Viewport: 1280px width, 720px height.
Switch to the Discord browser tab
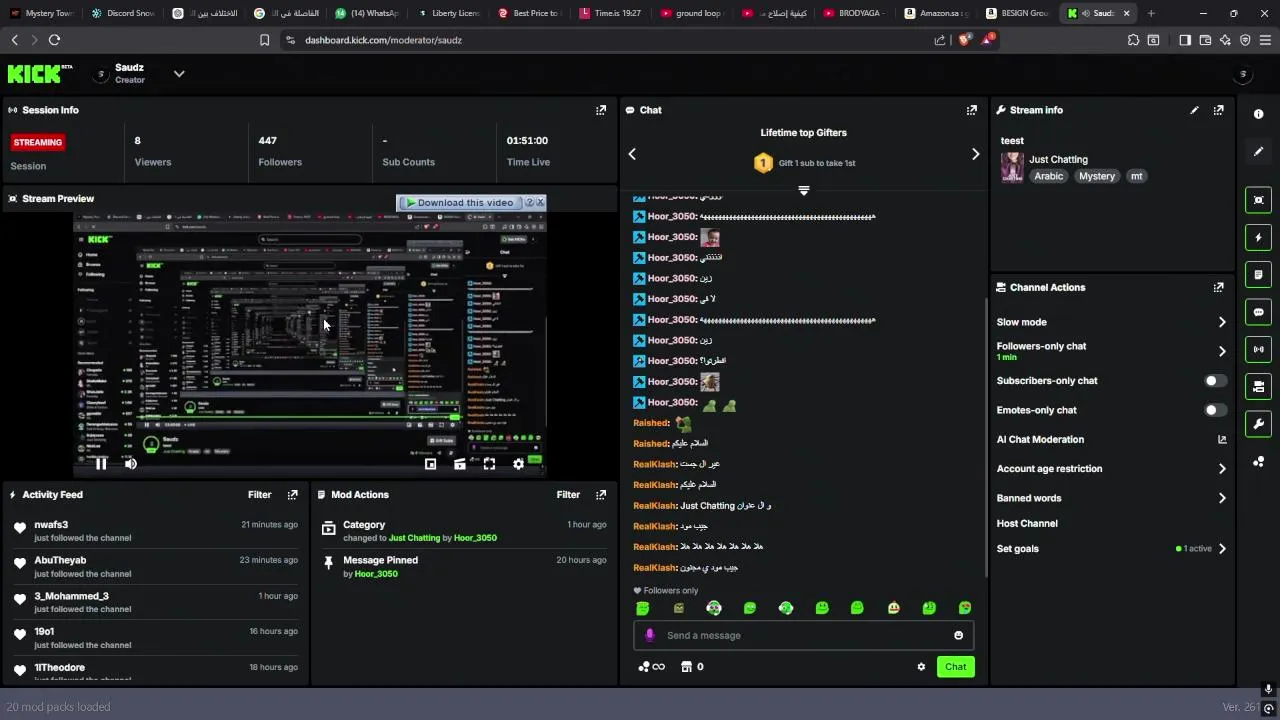(x=122, y=13)
